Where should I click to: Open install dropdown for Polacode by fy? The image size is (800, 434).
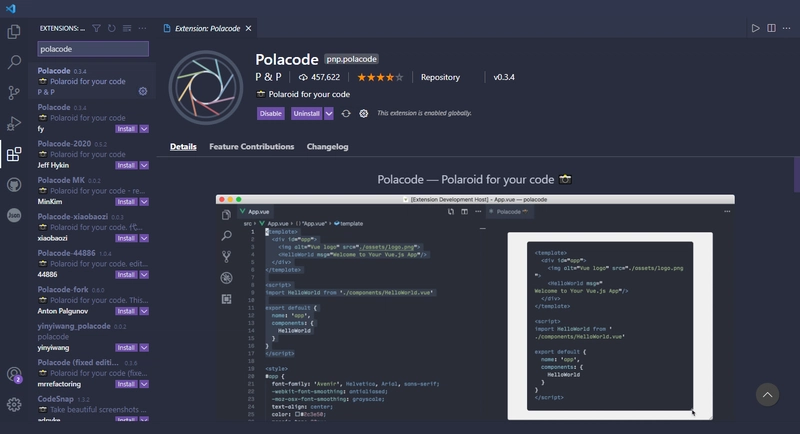[x=144, y=129]
